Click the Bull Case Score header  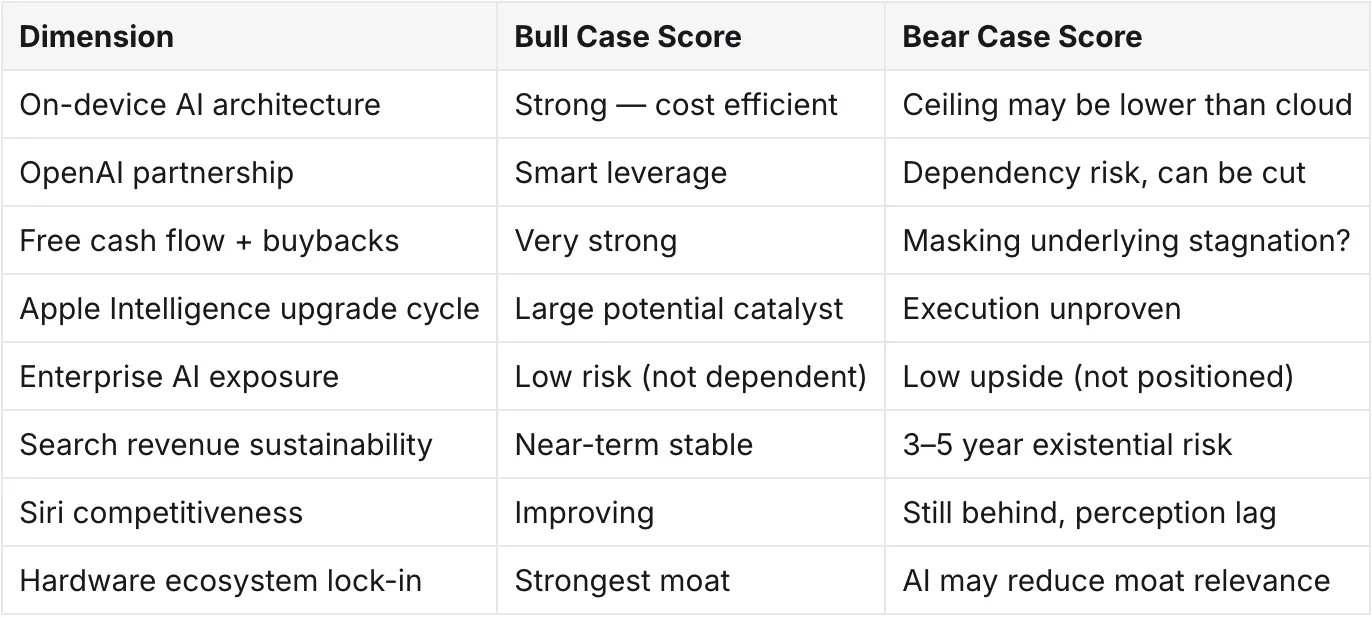[691, 37]
